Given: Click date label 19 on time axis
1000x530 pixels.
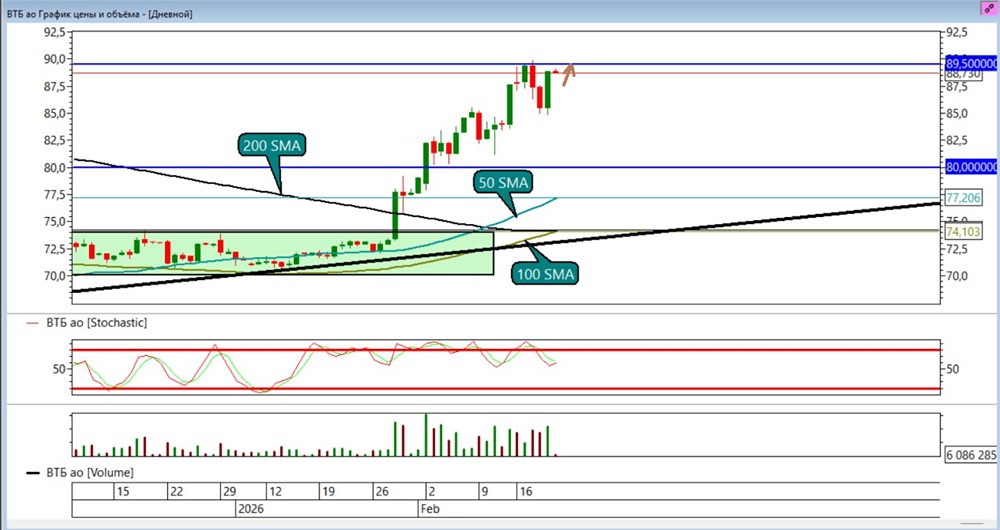Looking at the screenshot, I should 328,492.
